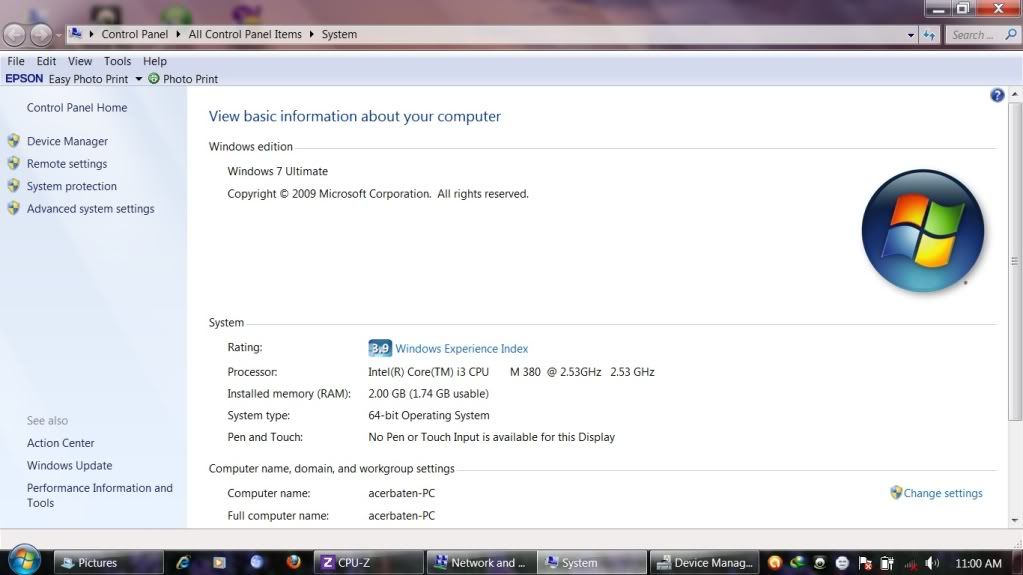Launch Firefox from the taskbar

click(294, 562)
